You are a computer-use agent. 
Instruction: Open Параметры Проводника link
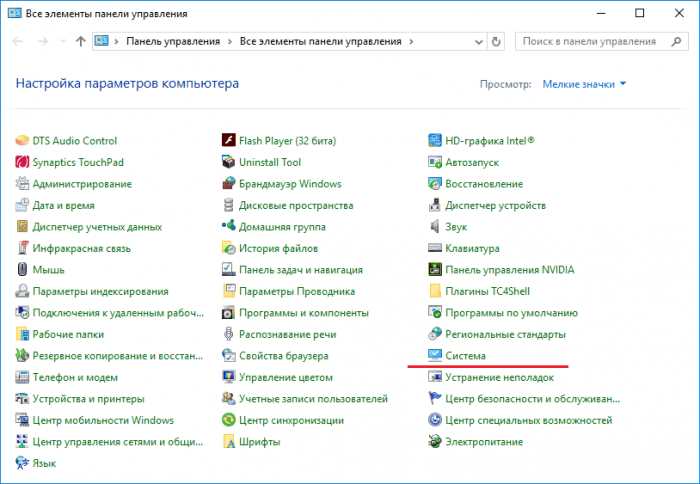tap(297, 291)
